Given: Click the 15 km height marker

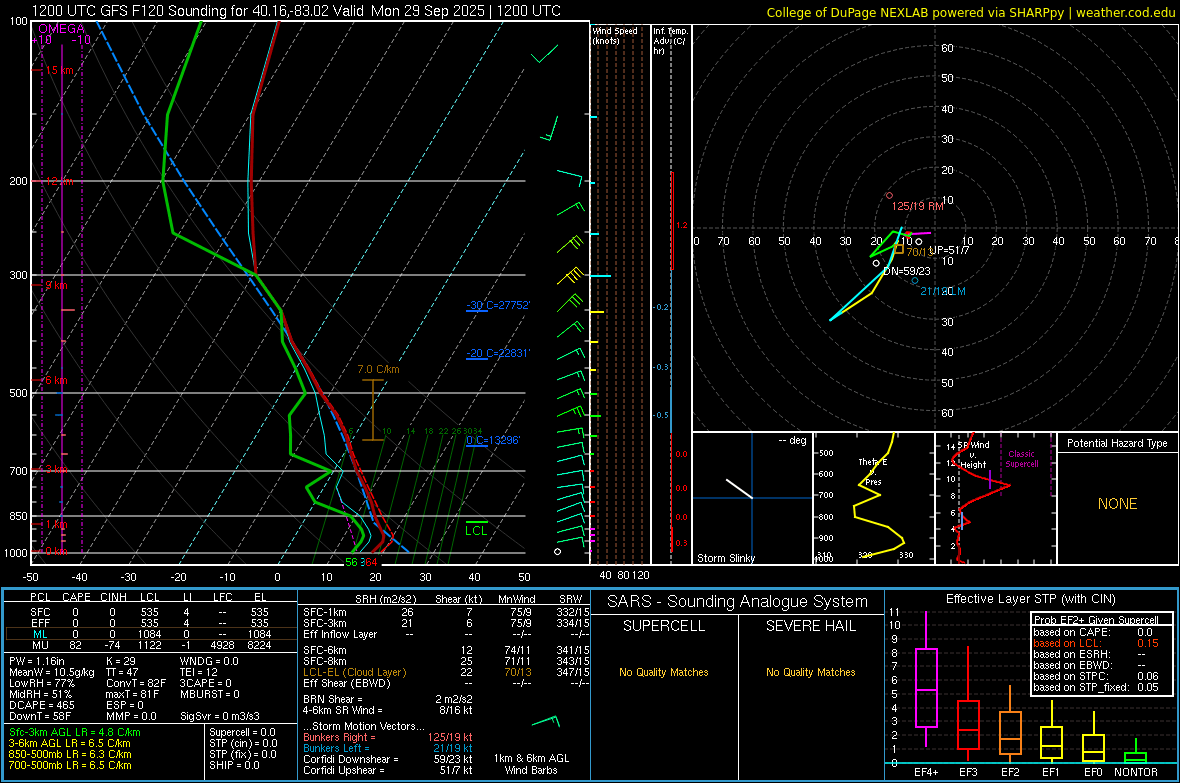Looking at the screenshot, I should [x=59, y=70].
